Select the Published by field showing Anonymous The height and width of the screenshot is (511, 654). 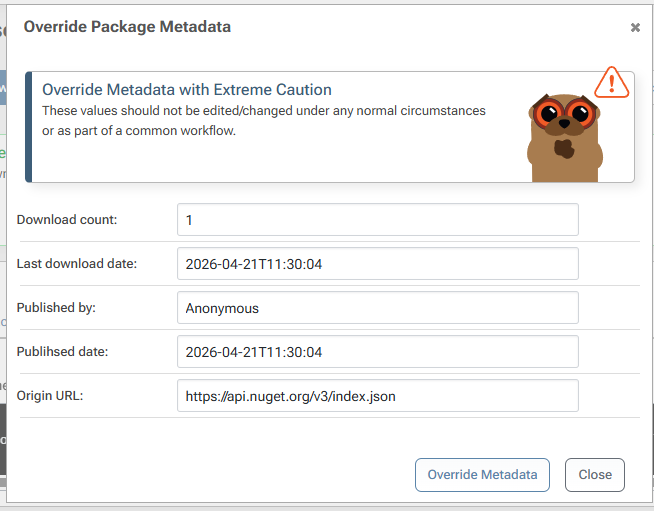click(x=377, y=308)
